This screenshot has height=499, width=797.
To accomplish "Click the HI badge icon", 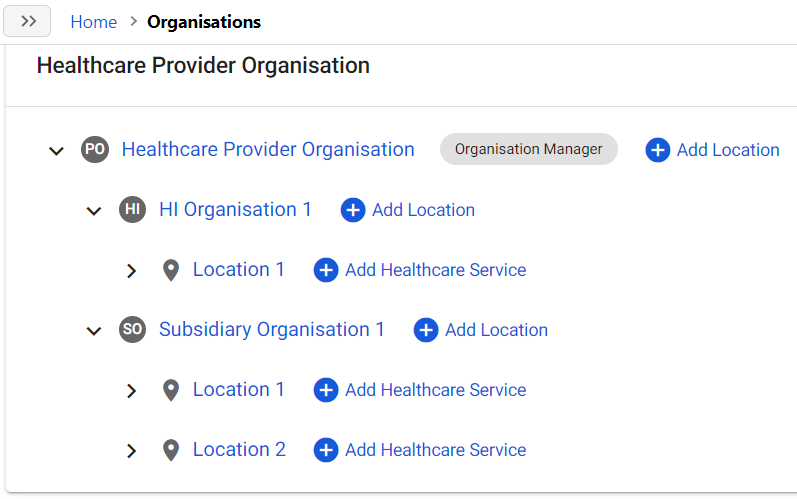I will tap(133, 209).
